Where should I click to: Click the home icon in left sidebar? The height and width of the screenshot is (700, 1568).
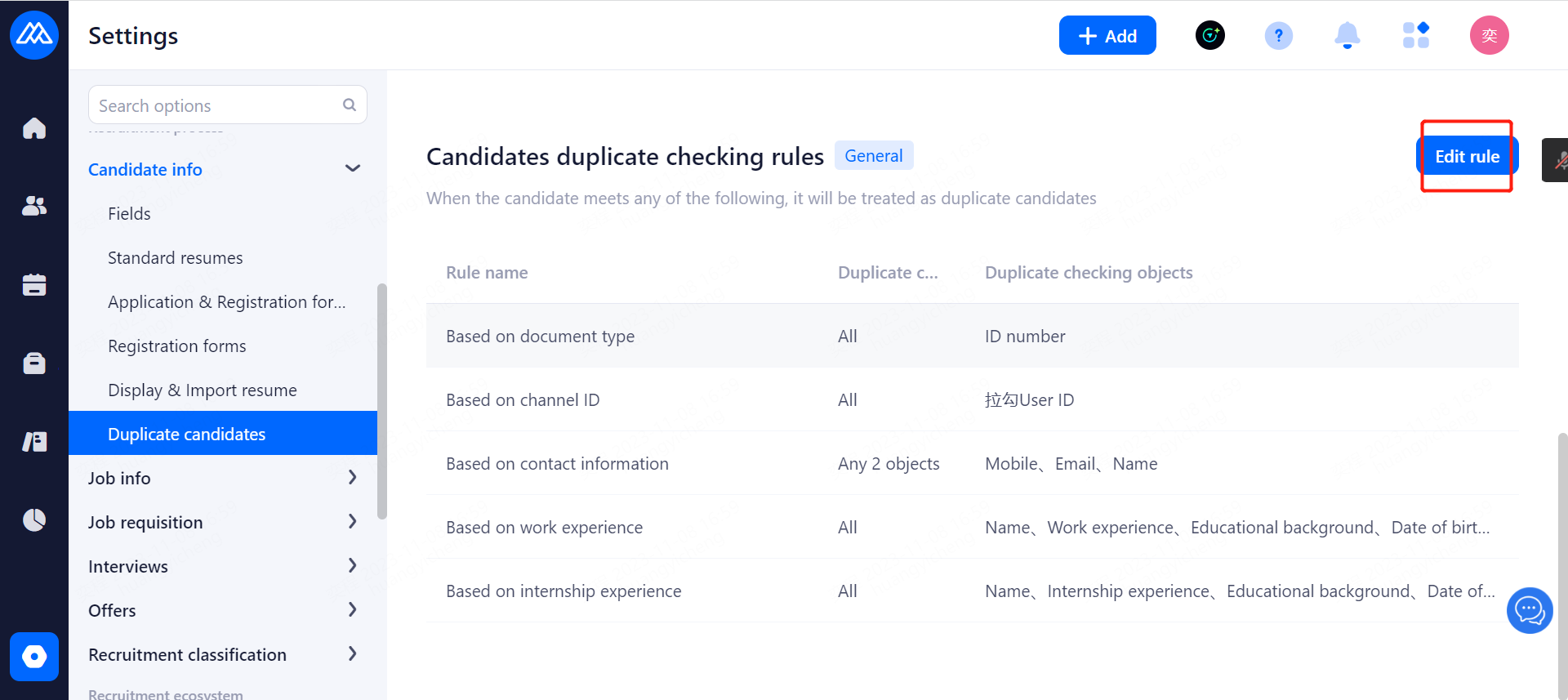(34, 128)
